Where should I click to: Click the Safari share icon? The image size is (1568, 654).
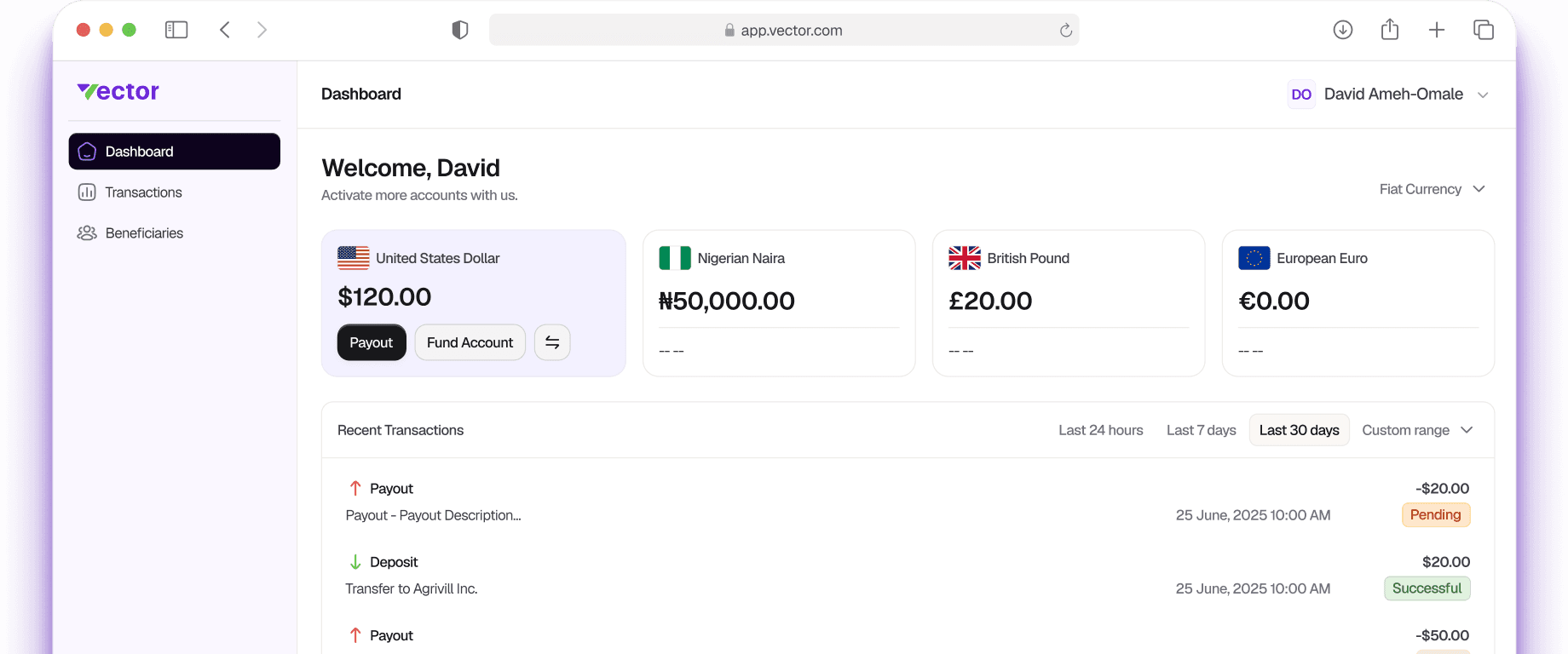point(1390,30)
